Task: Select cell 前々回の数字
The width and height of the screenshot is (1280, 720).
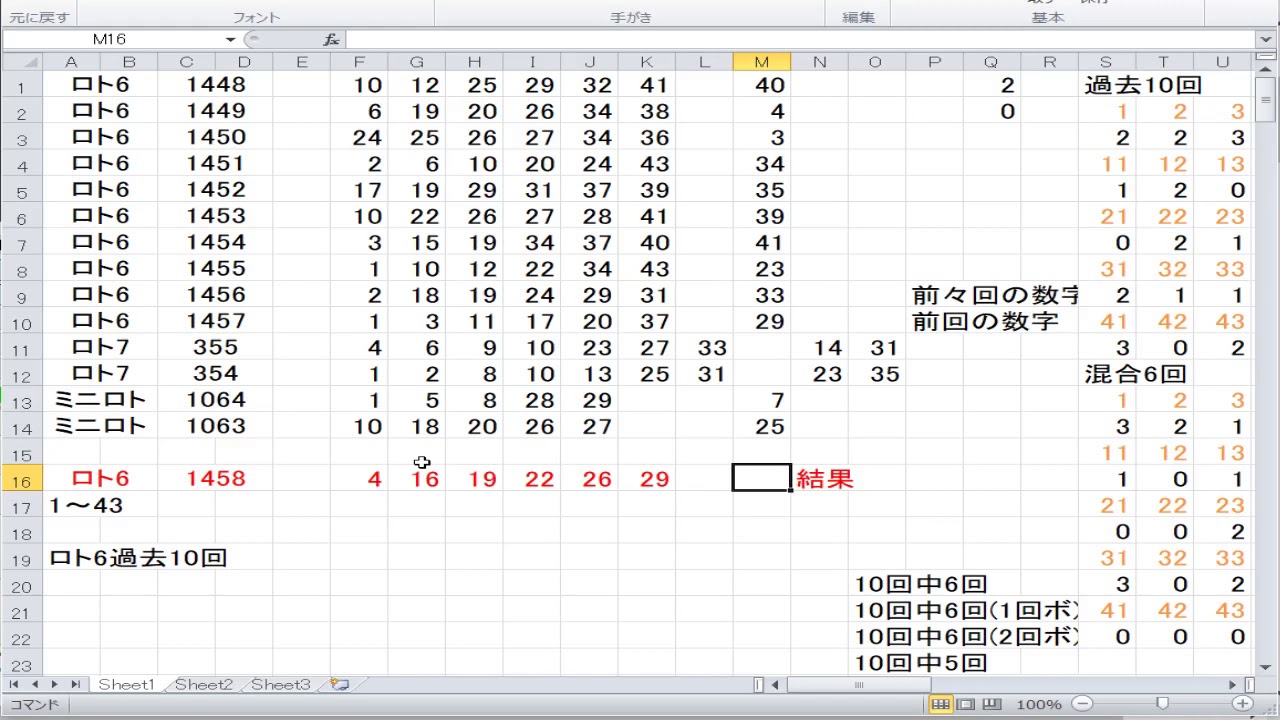Action: 995,295
